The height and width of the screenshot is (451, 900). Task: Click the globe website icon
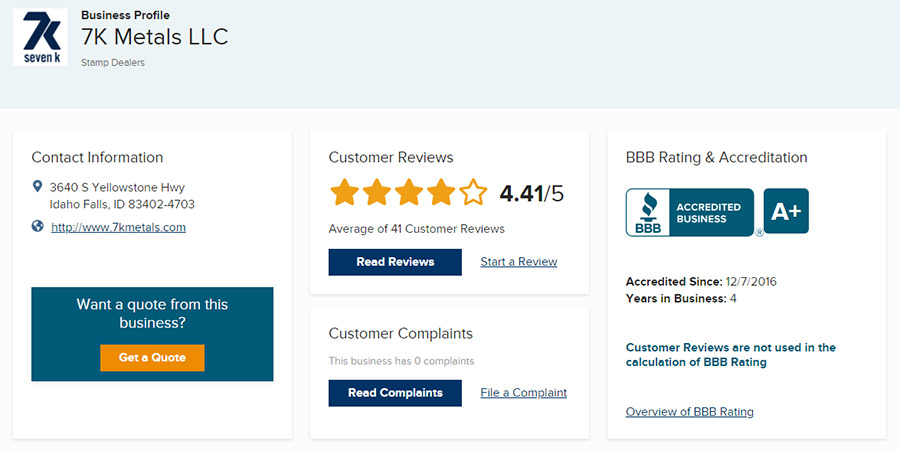[37, 226]
